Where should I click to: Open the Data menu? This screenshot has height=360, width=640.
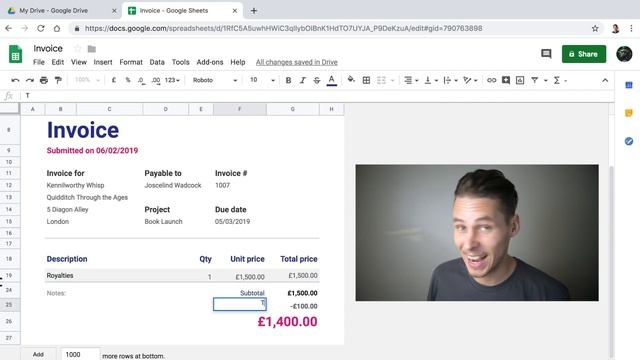point(157,62)
